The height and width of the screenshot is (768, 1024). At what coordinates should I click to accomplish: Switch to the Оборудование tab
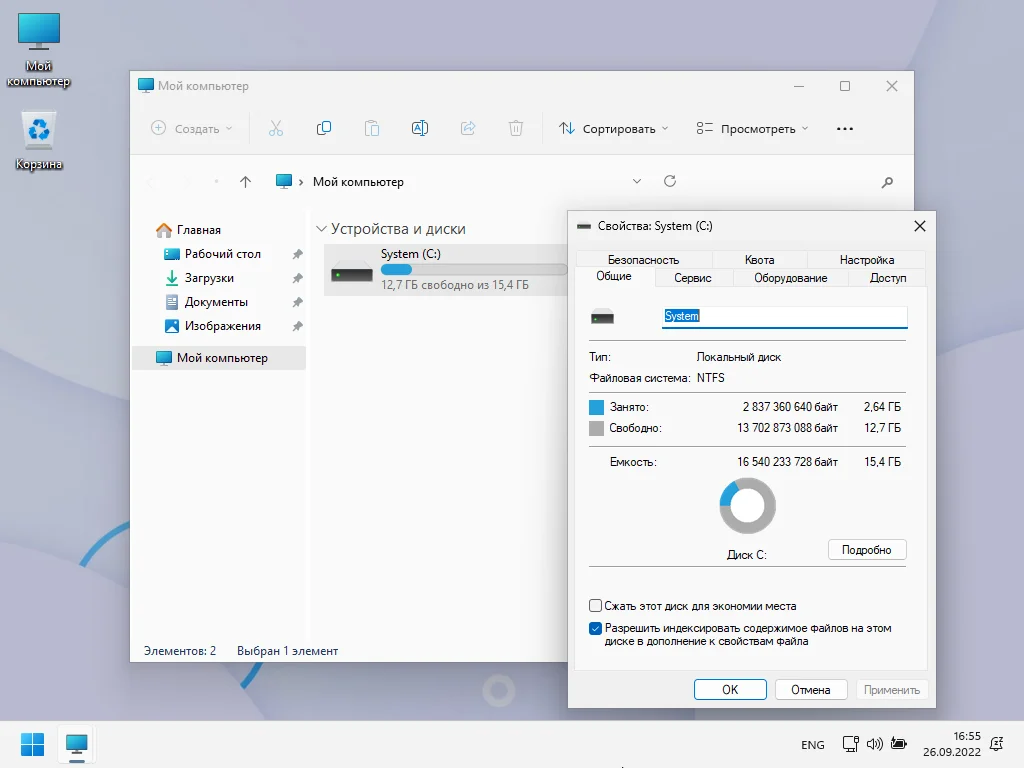click(790, 278)
